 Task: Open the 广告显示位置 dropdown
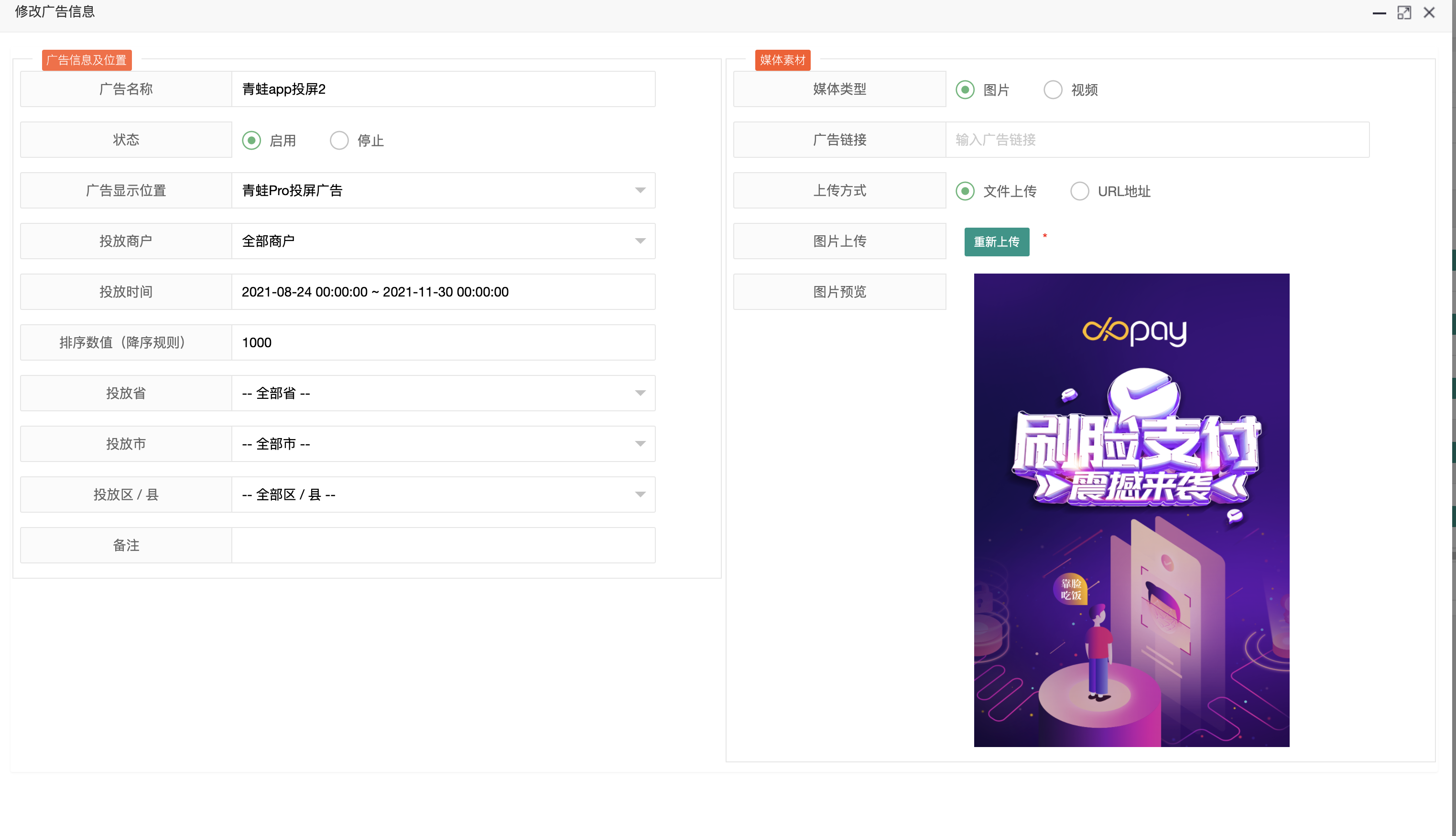444,190
